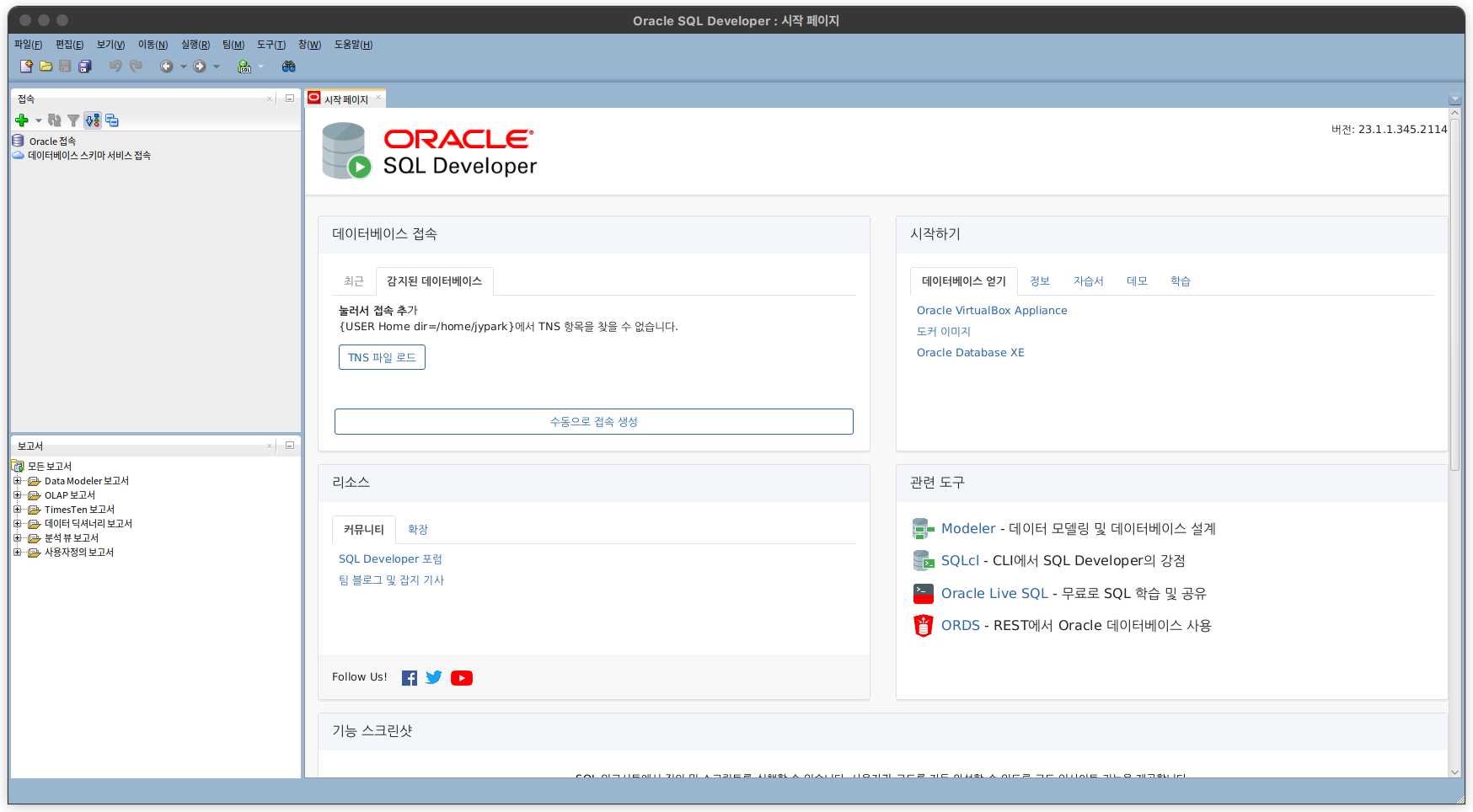1473x812 pixels.
Task: Expand Data Modeler 보고서 tree node
Action: coord(17,481)
